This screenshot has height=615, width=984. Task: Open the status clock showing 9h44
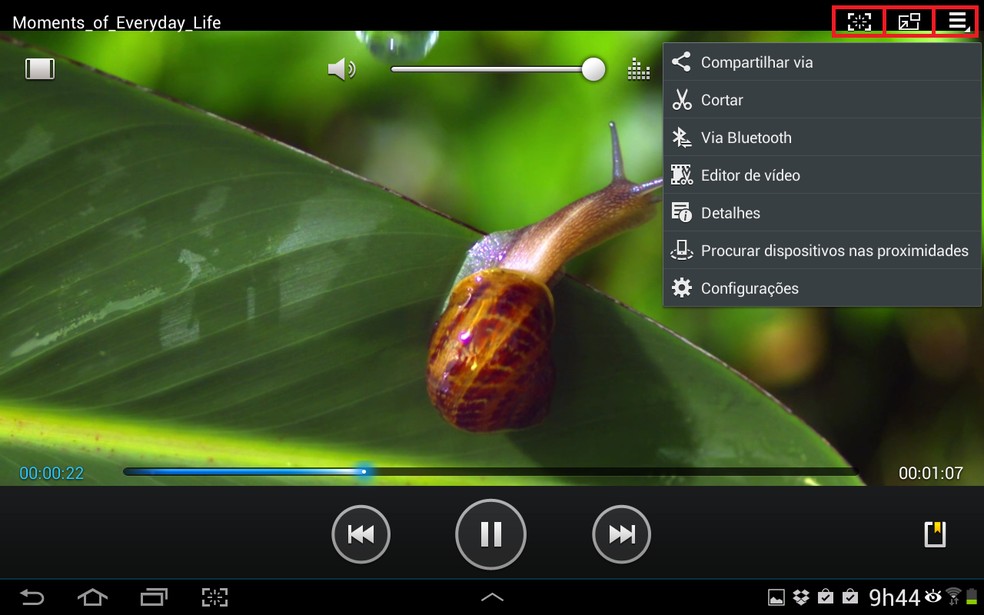(894, 597)
